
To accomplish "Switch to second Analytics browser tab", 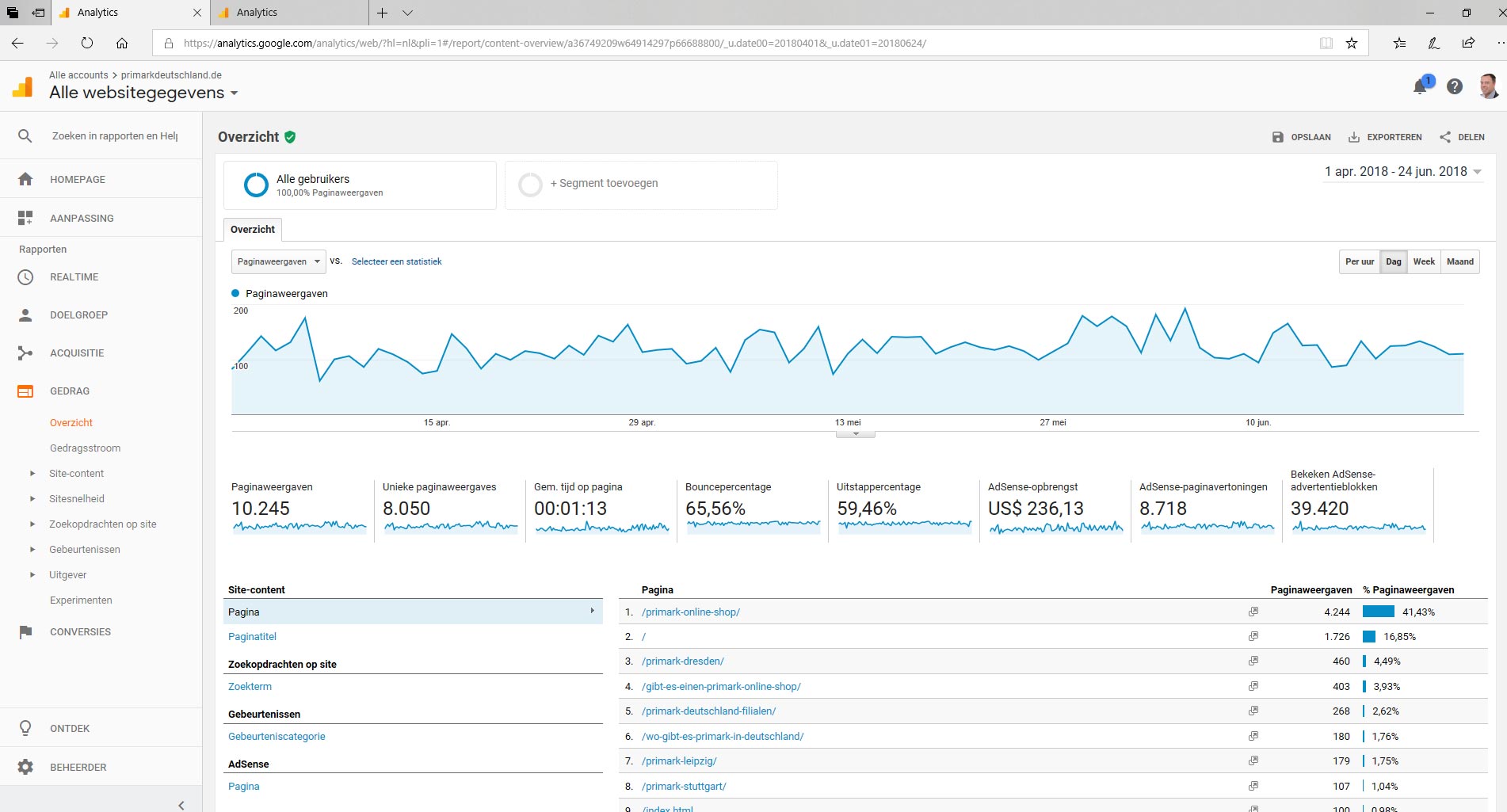I will 290,13.
